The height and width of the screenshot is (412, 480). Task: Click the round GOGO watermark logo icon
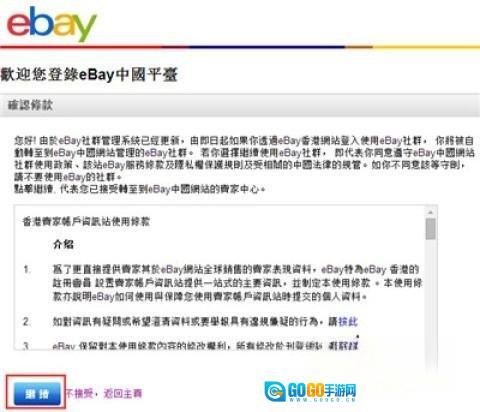click(275, 391)
